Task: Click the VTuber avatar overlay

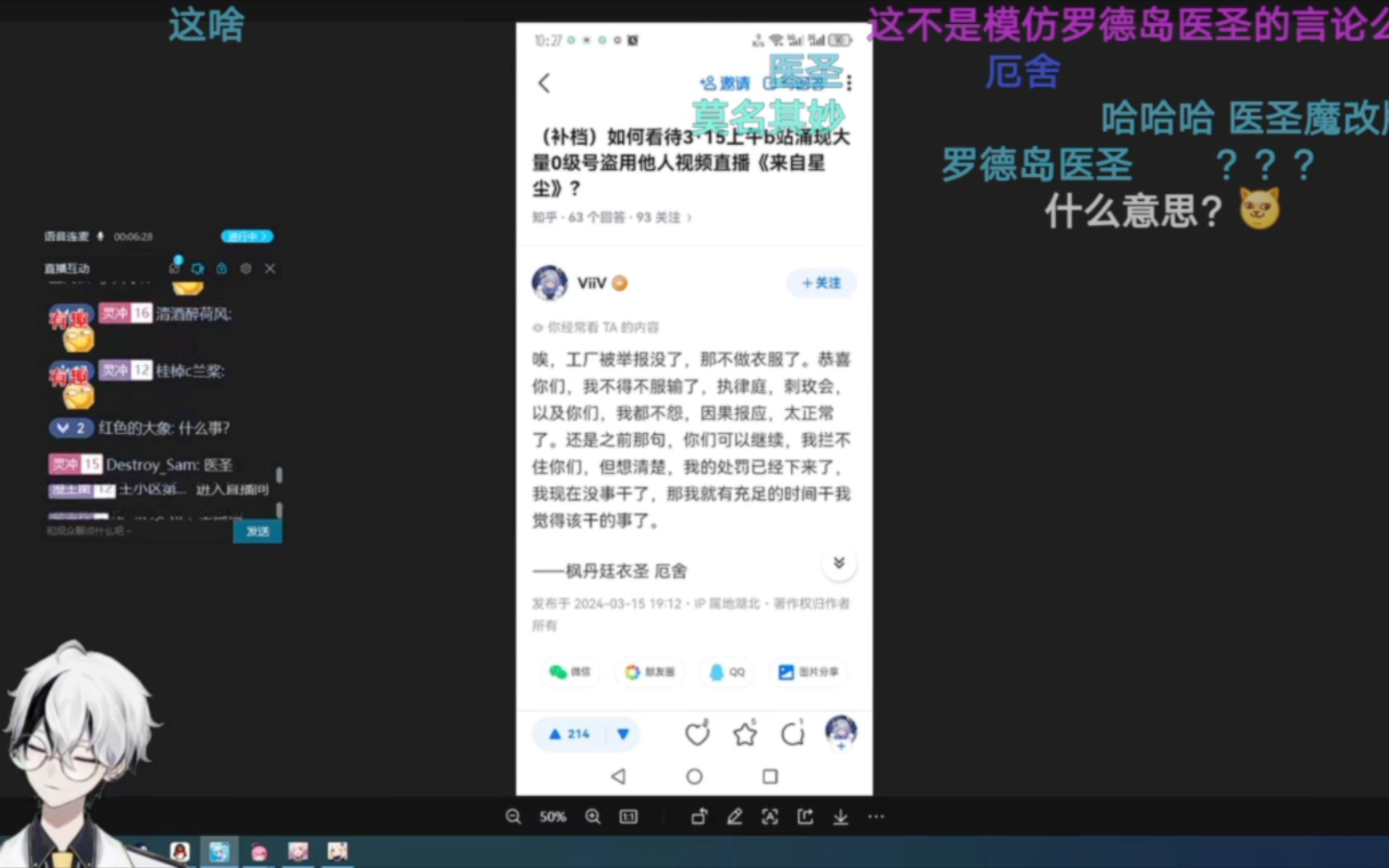Action: tap(80, 755)
